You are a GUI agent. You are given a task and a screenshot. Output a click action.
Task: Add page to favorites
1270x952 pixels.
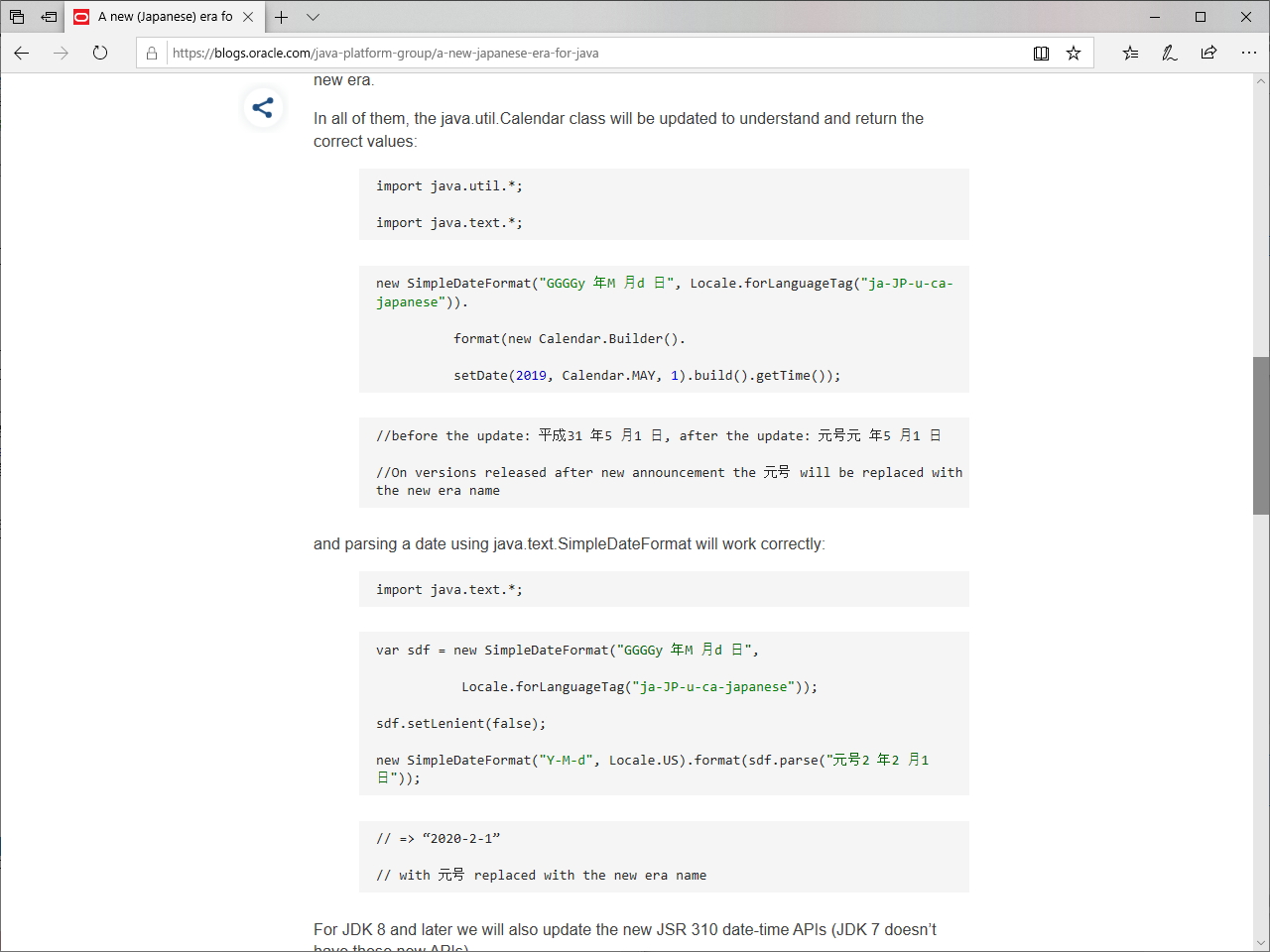click(1074, 54)
